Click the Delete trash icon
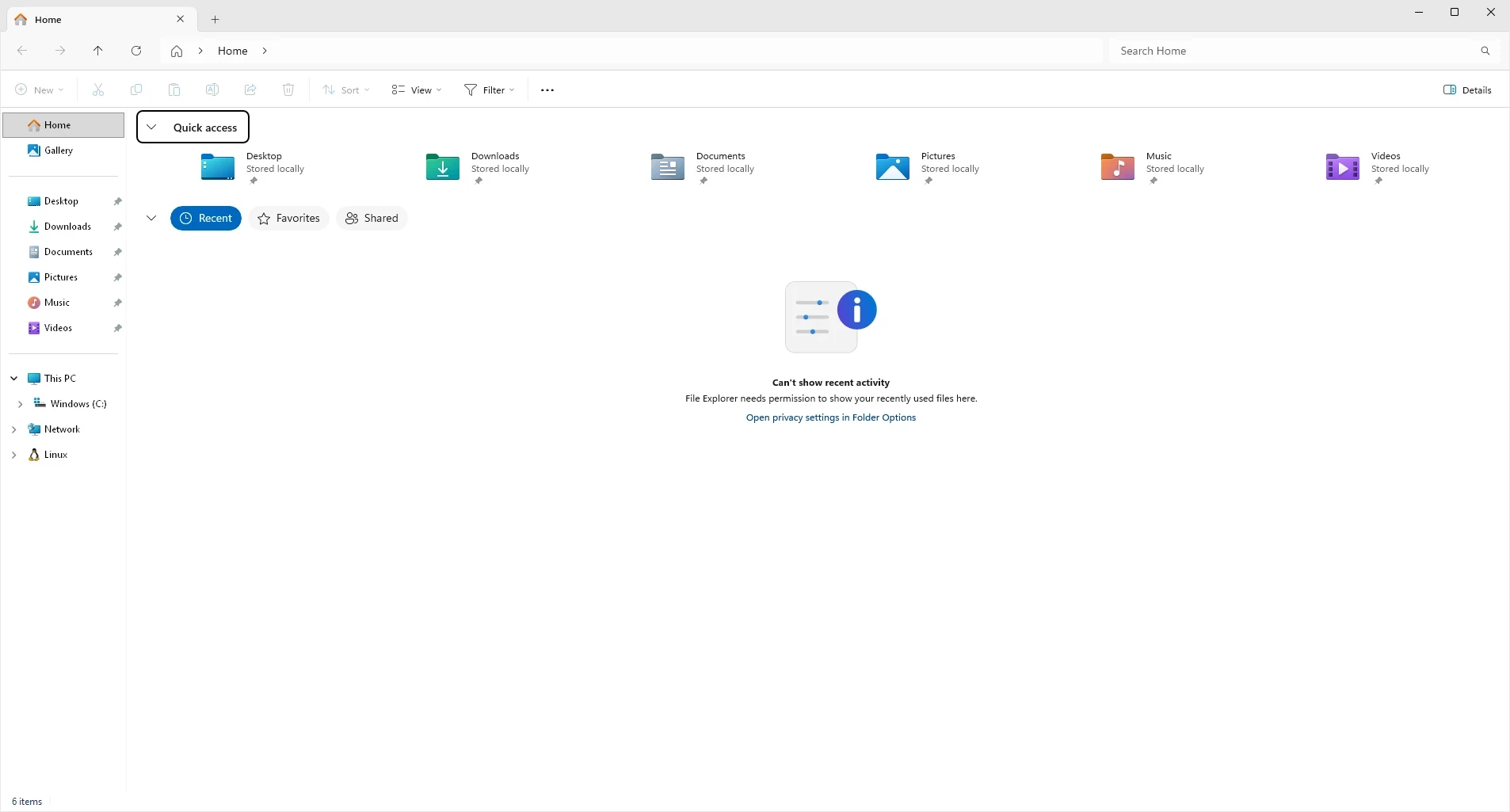 tap(288, 90)
